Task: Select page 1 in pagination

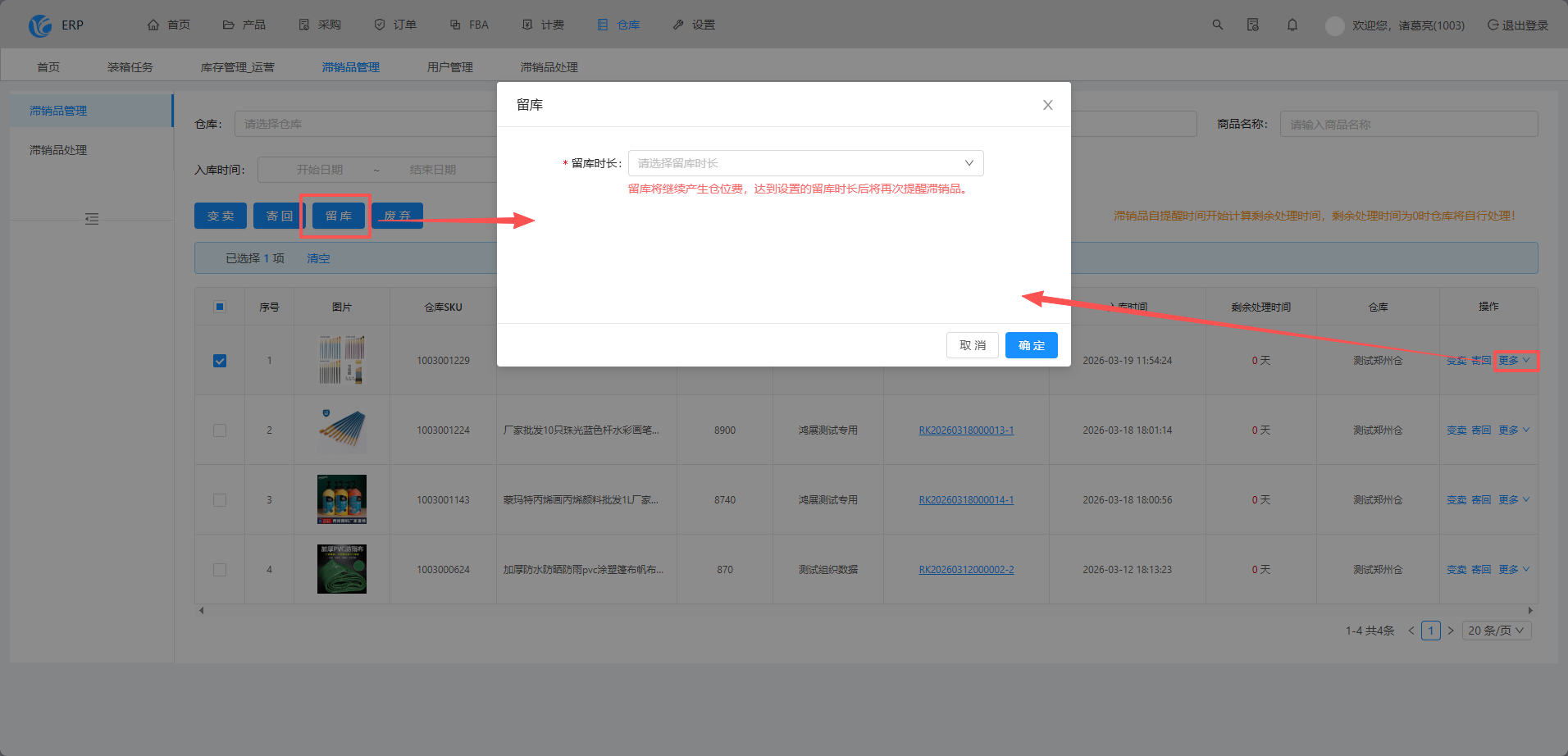Action: (x=1431, y=631)
